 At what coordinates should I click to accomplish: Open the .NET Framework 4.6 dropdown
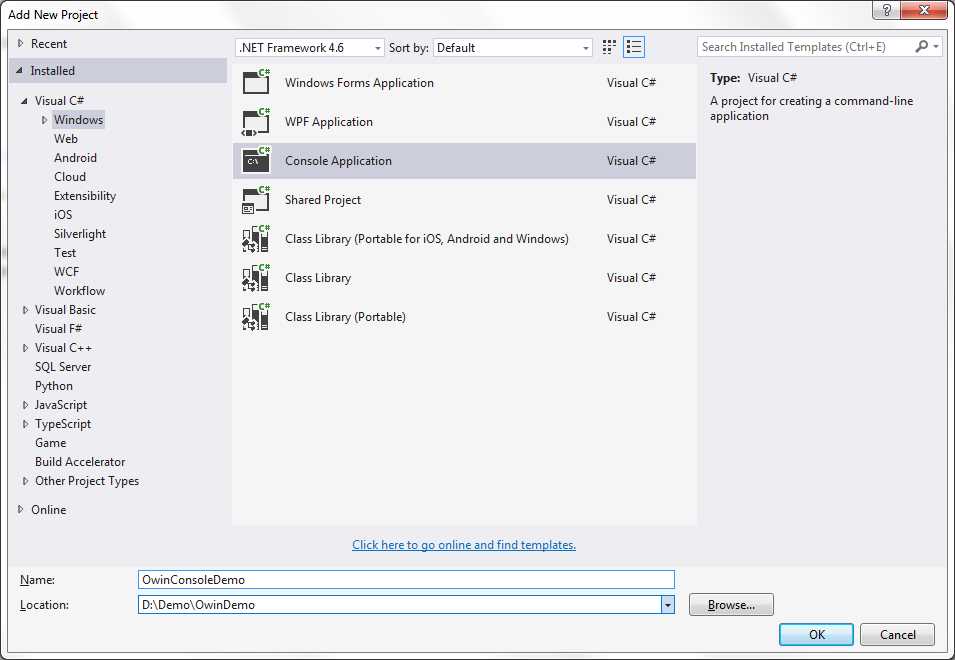coord(310,47)
